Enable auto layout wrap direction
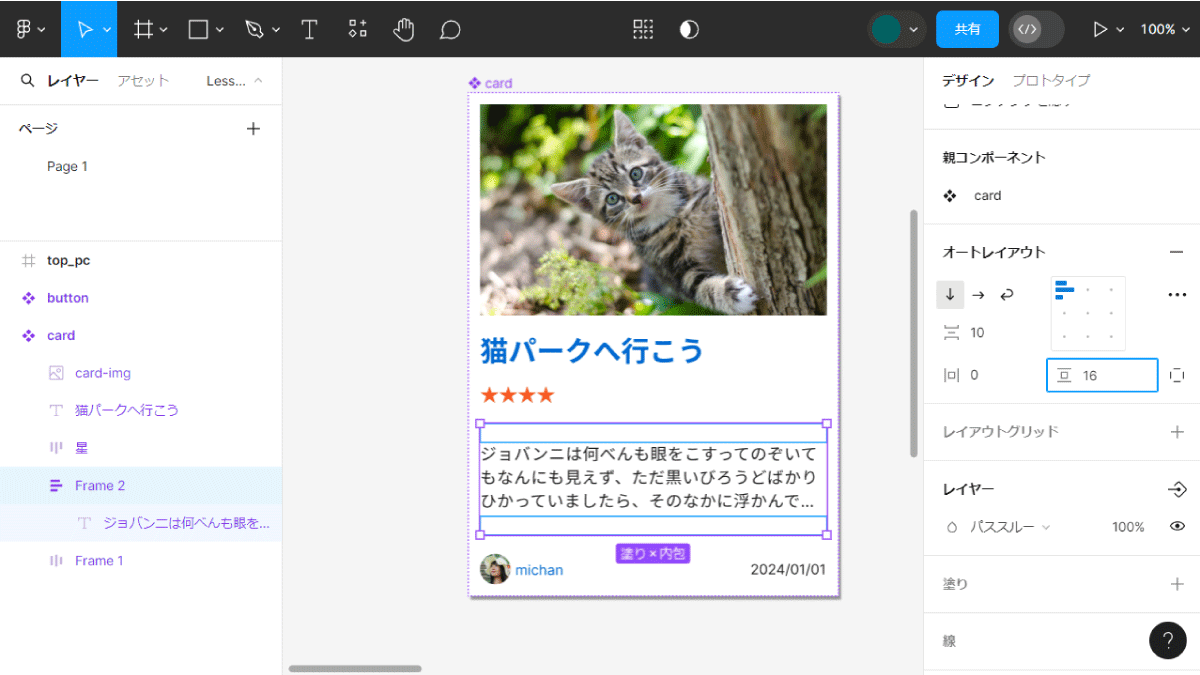1200x675 pixels. pos(1007,295)
